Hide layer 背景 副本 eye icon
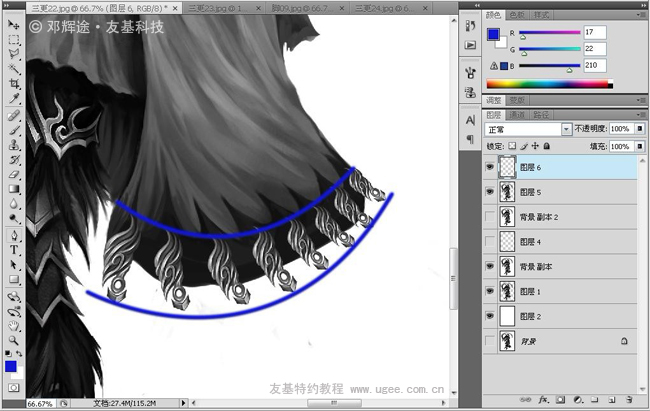The image size is (650, 411). tap(490, 266)
